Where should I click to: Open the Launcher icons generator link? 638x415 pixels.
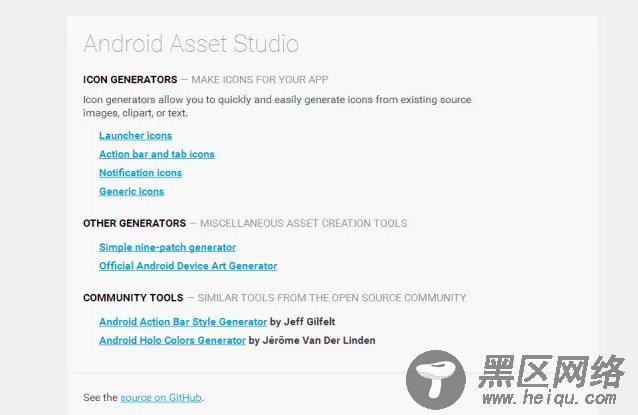[135, 135]
